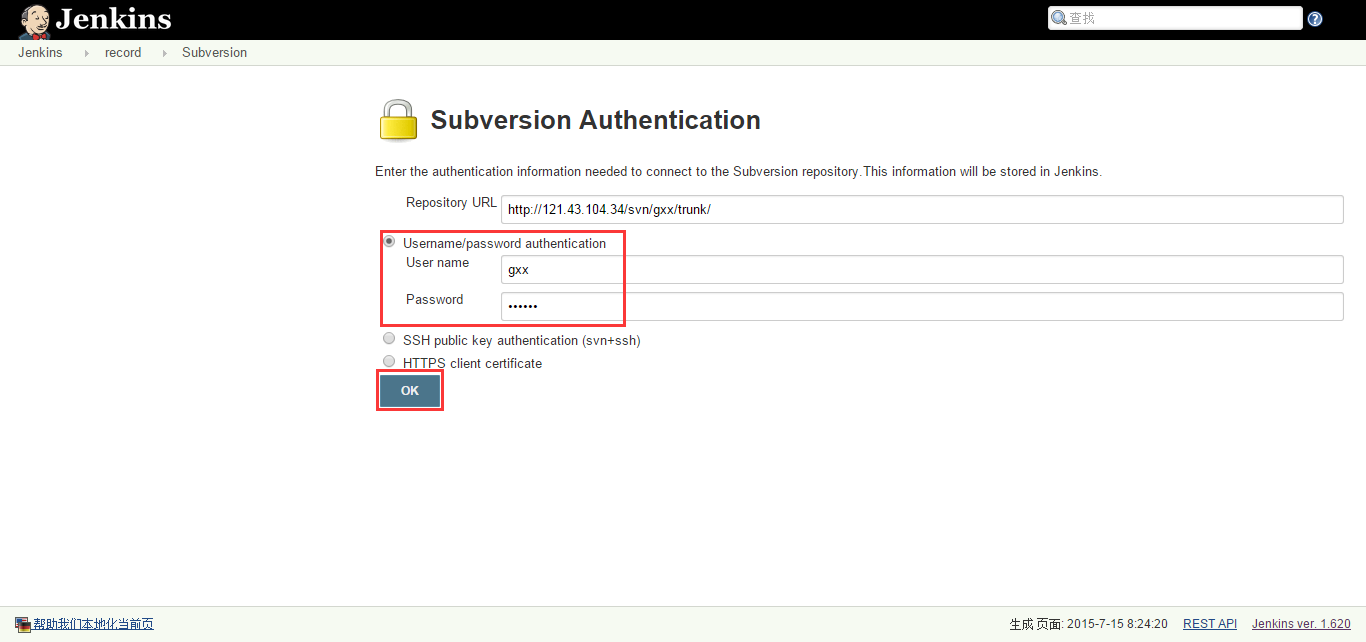Click the page generated timestamp text
This screenshot has height=642, width=1366.
pos(1089,624)
